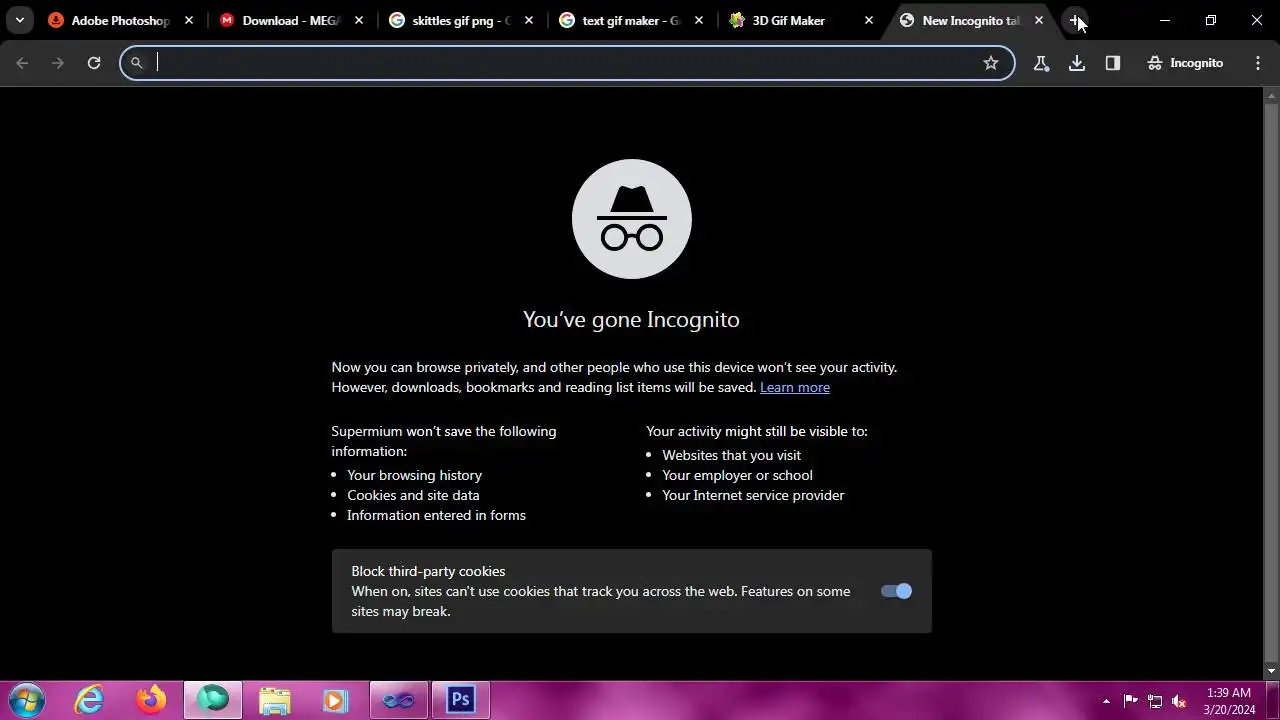Click the scrollbar up arrow

pyautogui.click(x=1272, y=96)
